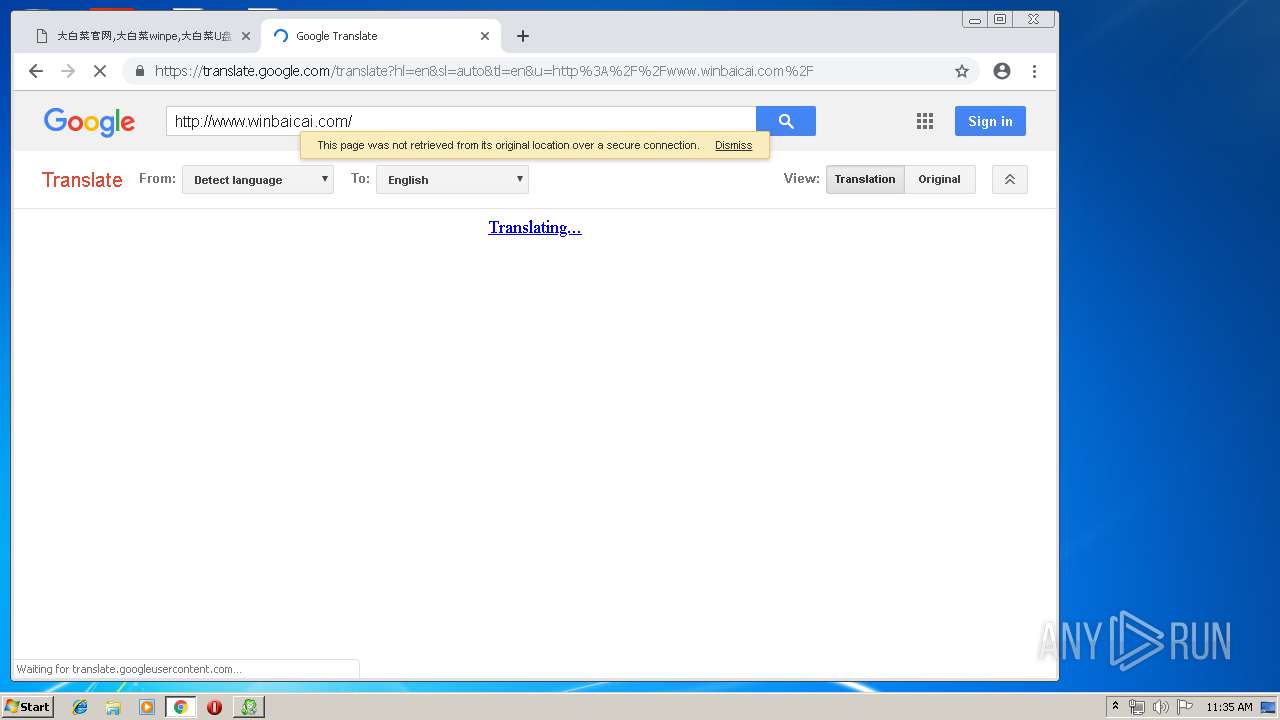This screenshot has height=720, width=1280.
Task: Click the Translating... link
Action: 535,227
